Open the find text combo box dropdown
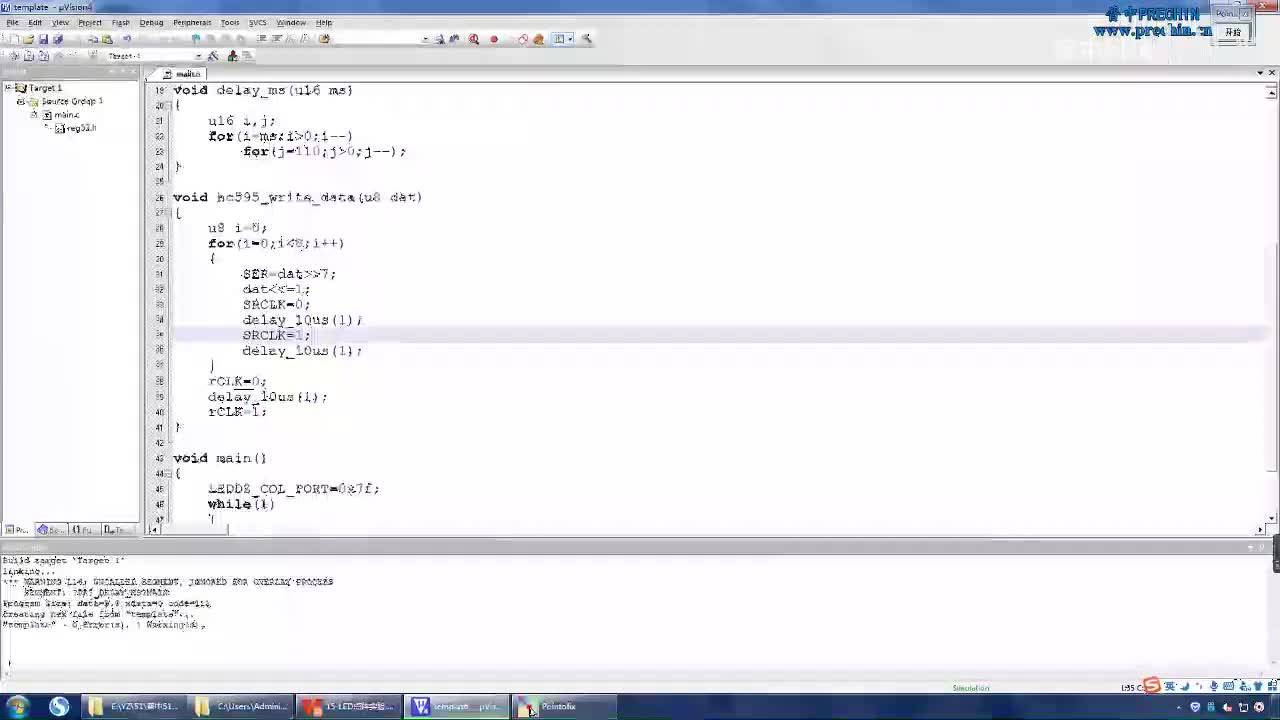This screenshot has height=720, width=1280. [425, 39]
